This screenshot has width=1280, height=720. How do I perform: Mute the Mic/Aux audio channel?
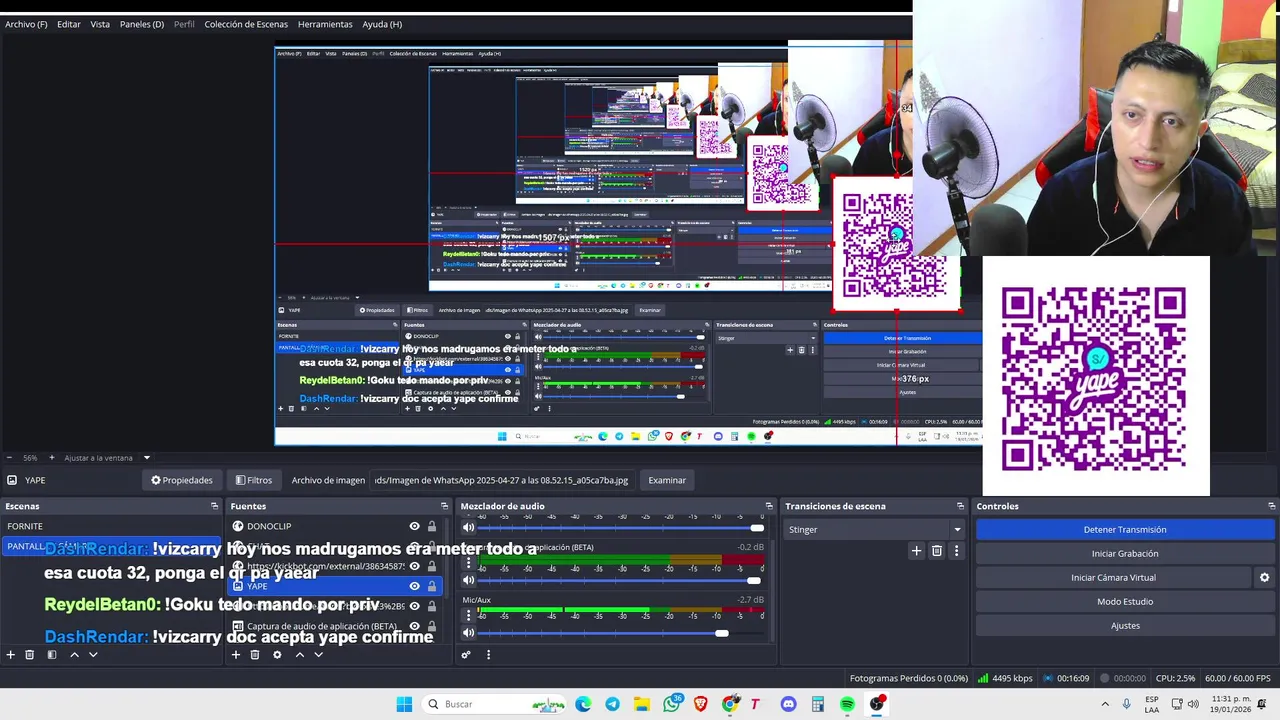tap(468, 632)
